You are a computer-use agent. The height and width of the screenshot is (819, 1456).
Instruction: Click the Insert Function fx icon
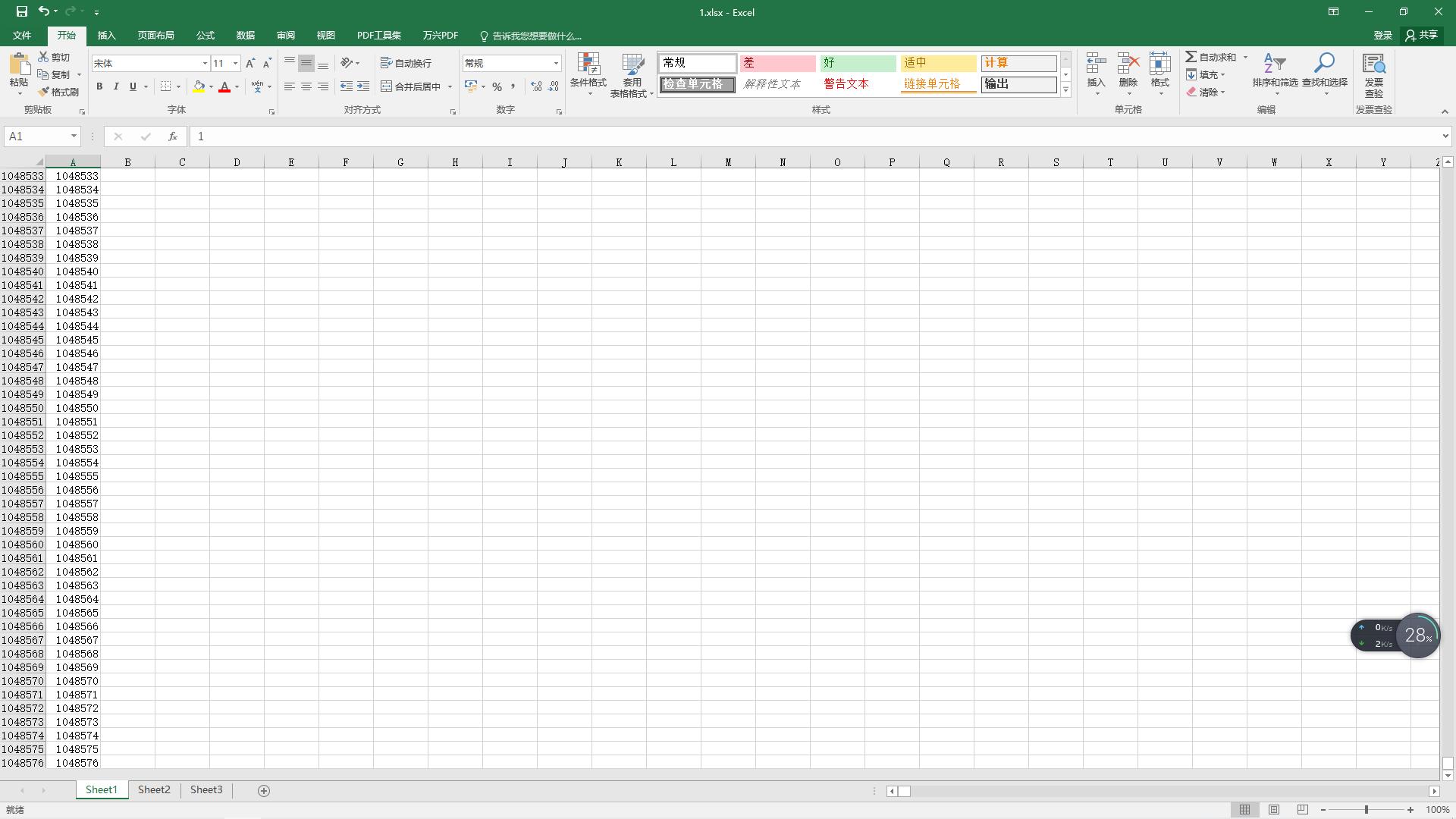coord(173,136)
